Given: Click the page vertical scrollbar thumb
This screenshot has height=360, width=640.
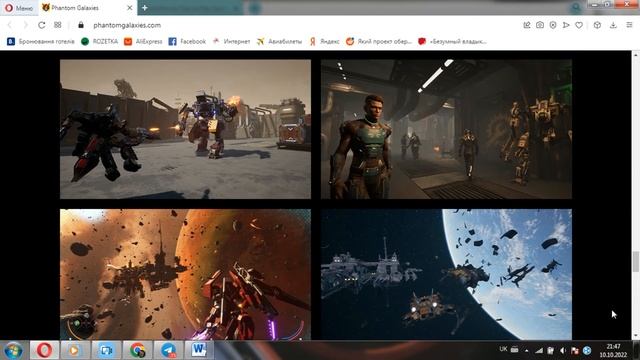Looking at the screenshot, I should (x=636, y=261).
